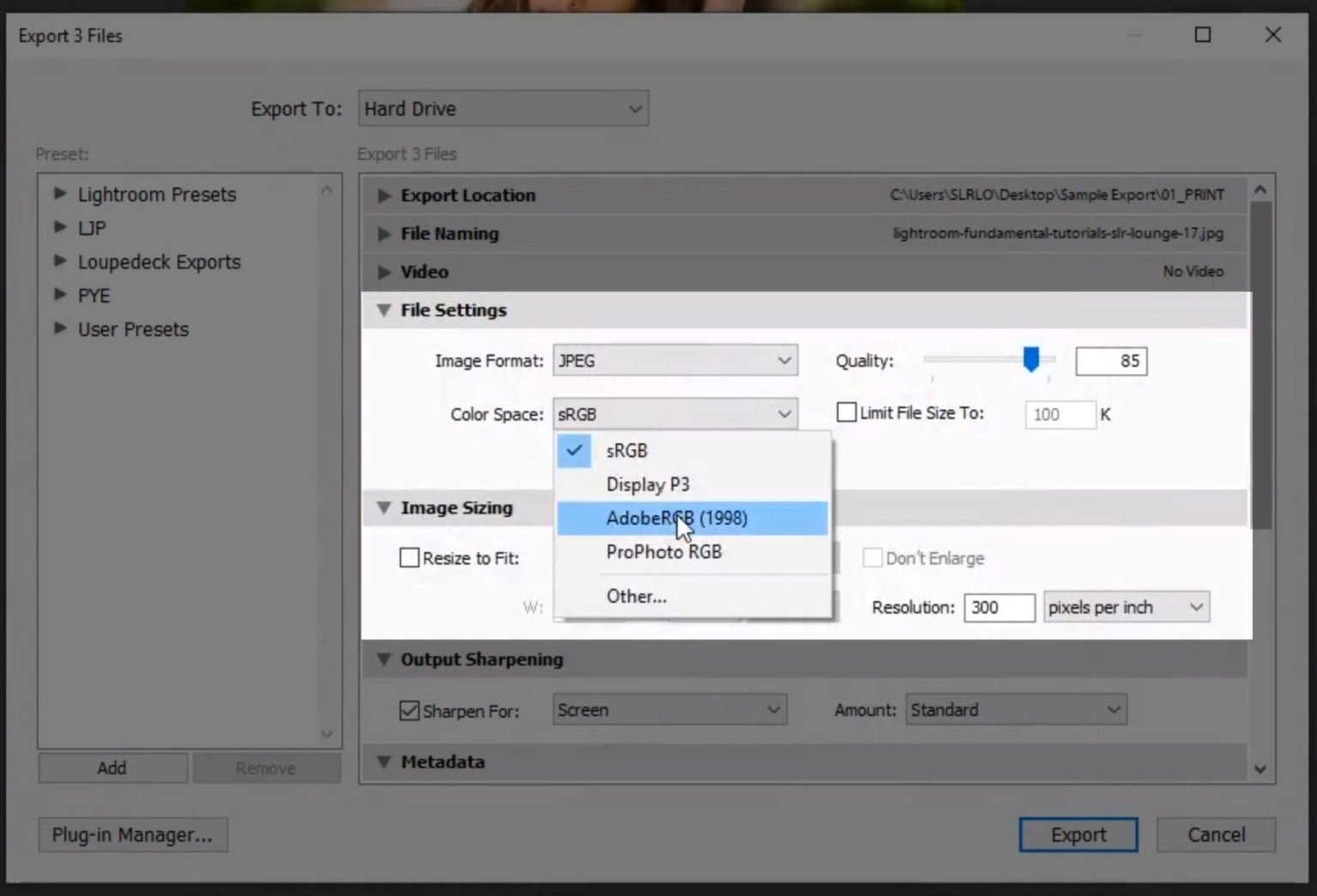The image size is (1317, 896).
Task: Expand the Metadata section
Action: pos(383,761)
